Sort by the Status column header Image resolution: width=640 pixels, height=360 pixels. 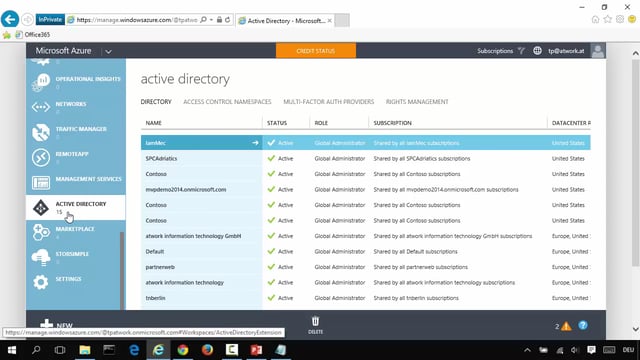tap(277, 123)
